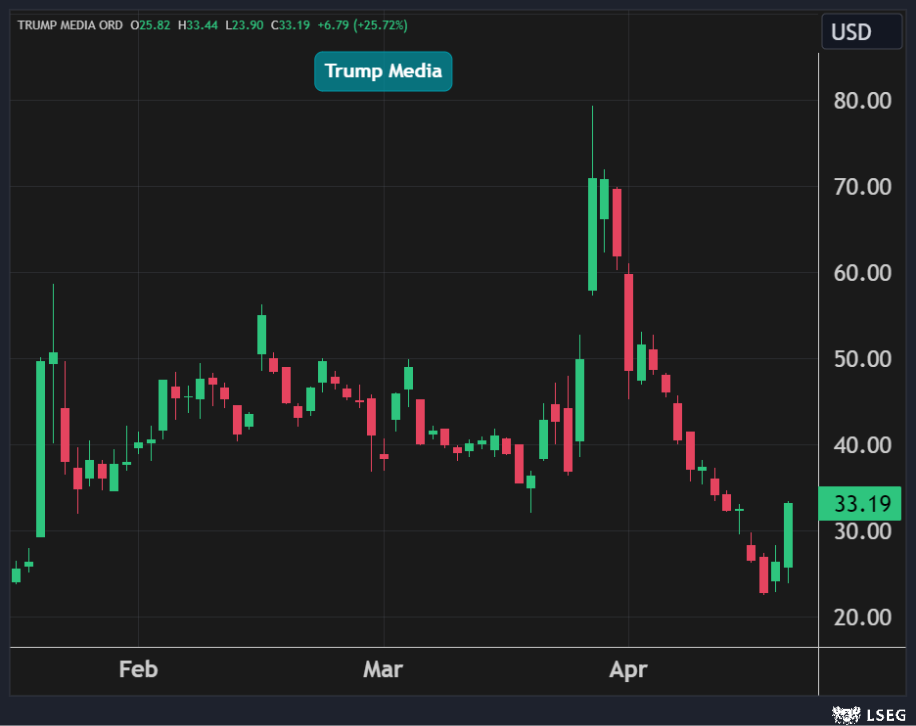Click the Trump Media label badge

[x=383, y=72]
